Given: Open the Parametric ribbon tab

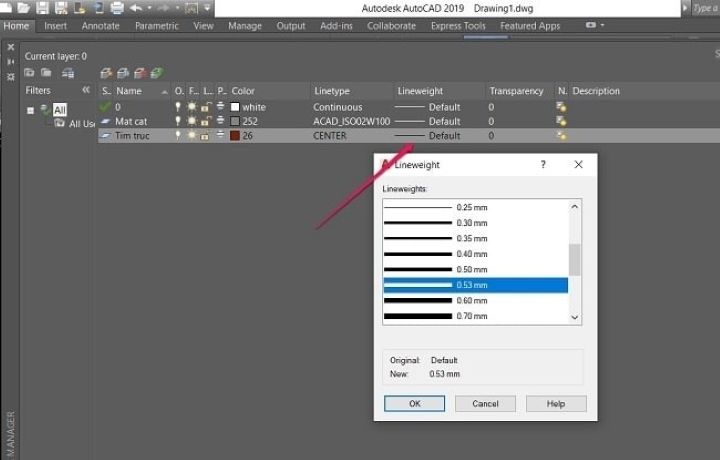Looking at the screenshot, I should [157, 26].
